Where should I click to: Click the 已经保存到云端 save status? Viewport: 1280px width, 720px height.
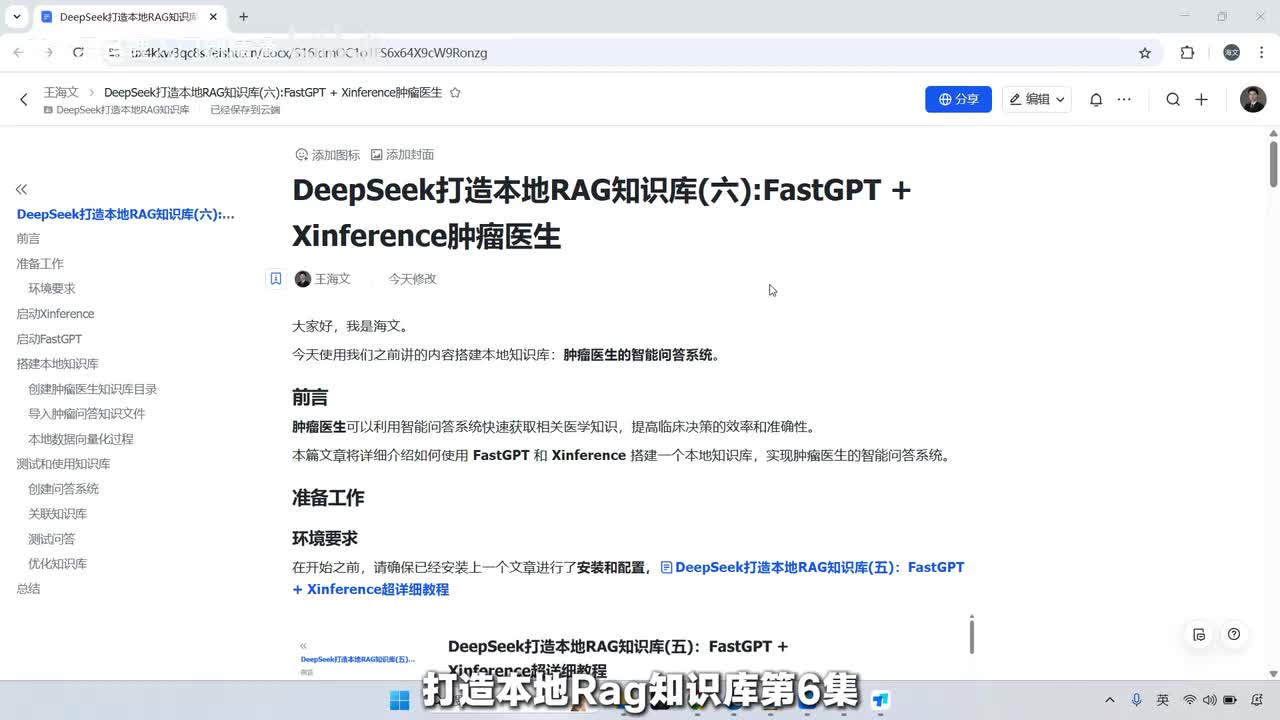point(245,110)
